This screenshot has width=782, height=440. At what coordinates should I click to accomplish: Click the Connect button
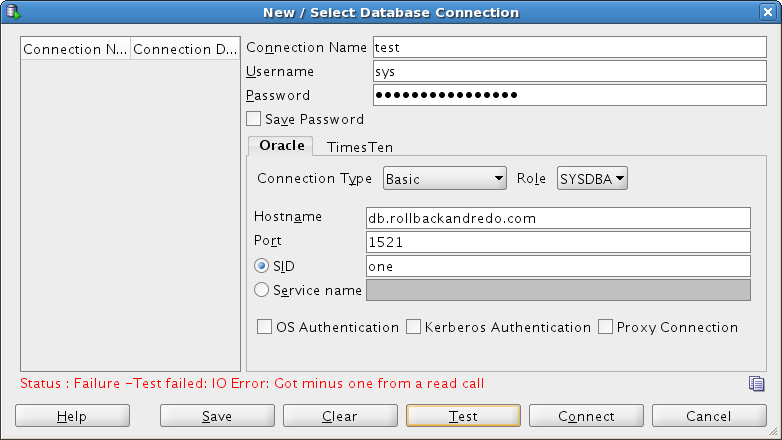[586, 416]
